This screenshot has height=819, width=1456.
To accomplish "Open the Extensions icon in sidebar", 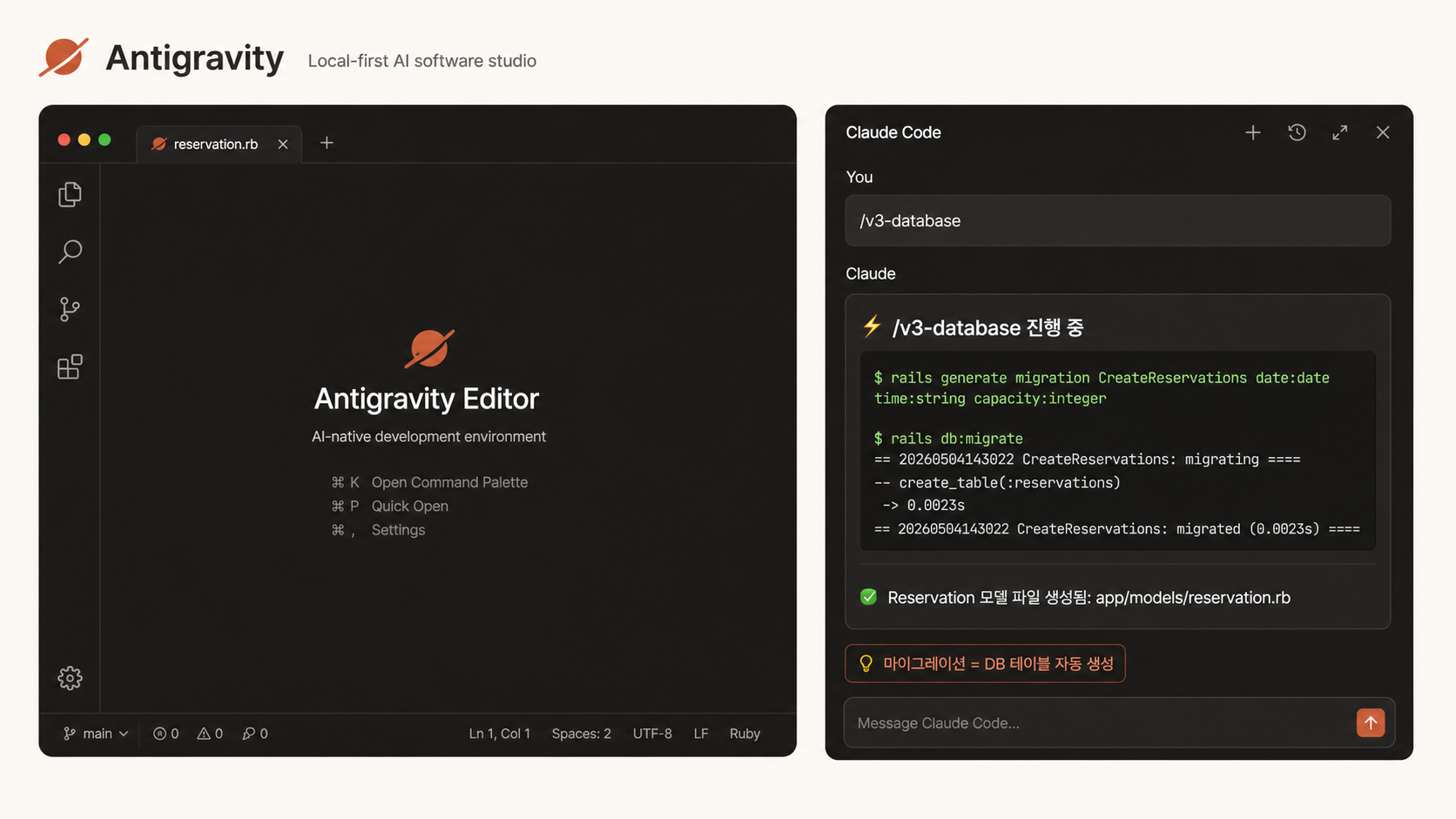I will pyautogui.click(x=70, y=366).
